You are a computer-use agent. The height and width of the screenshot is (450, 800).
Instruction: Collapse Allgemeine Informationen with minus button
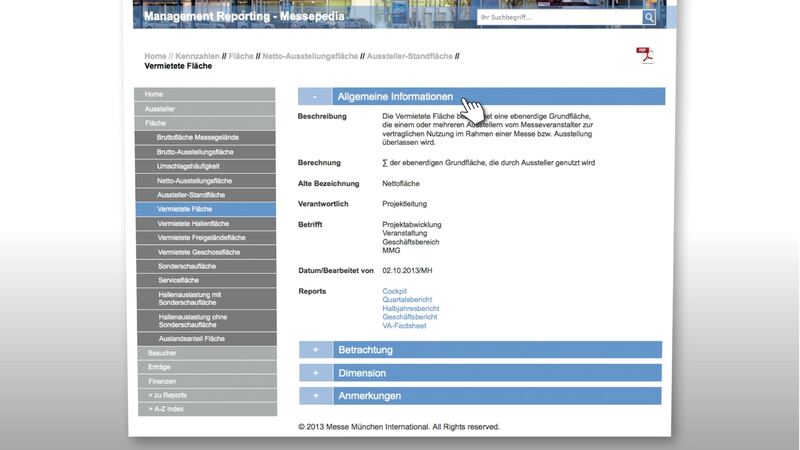[315, 96]
